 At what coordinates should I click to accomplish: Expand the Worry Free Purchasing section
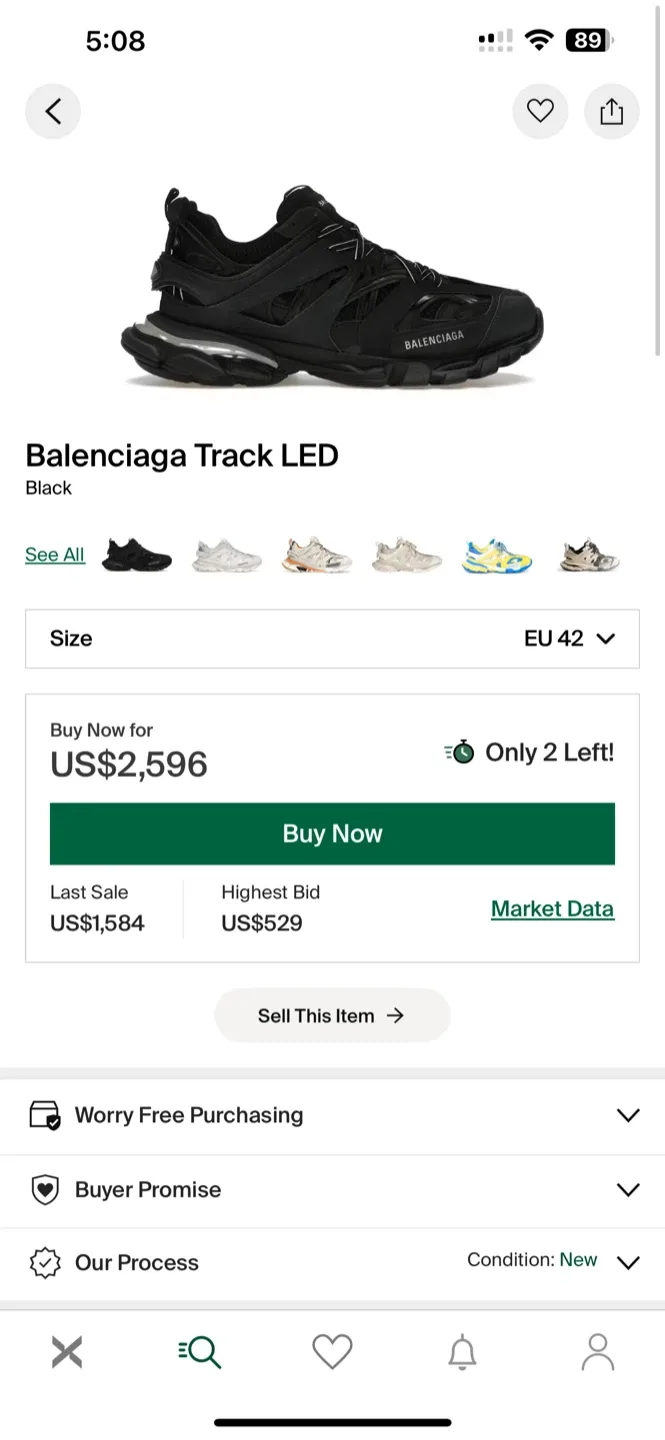pyautogui.click(x=628, y=1115)
